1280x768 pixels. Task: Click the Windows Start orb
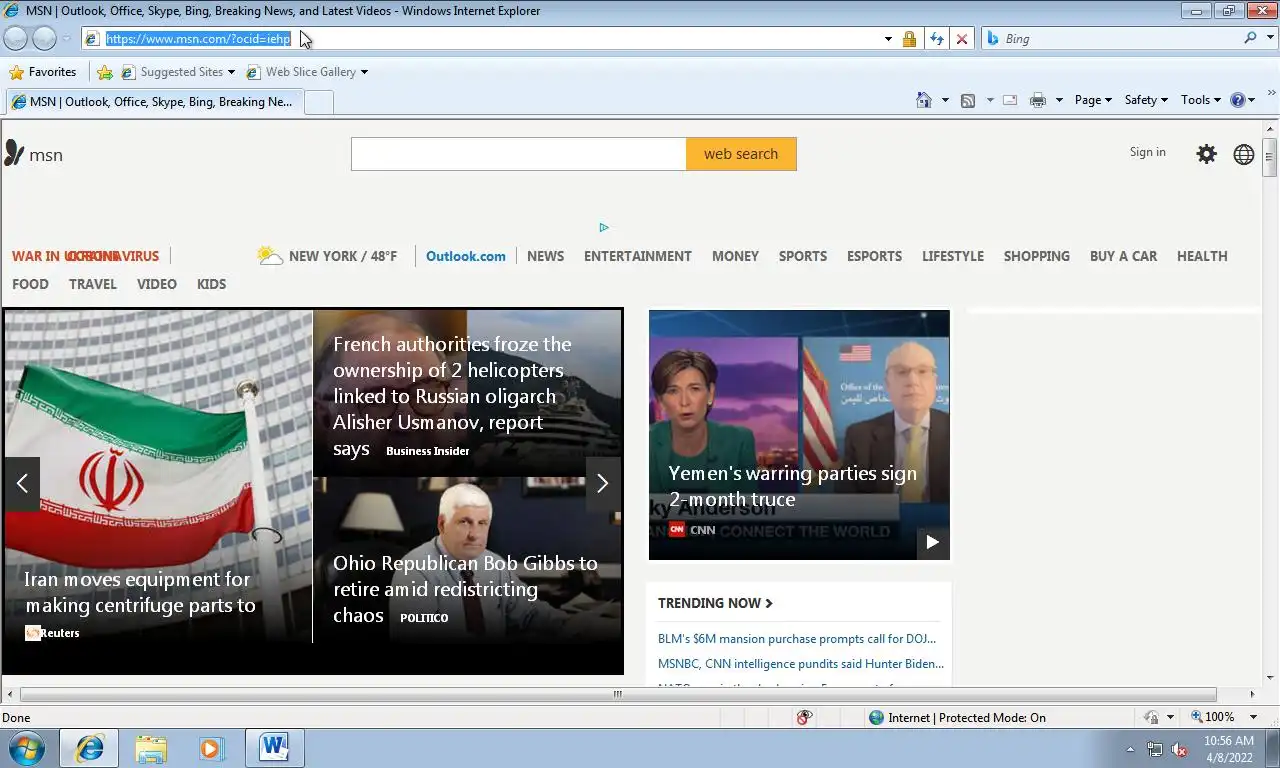[26, 748]
